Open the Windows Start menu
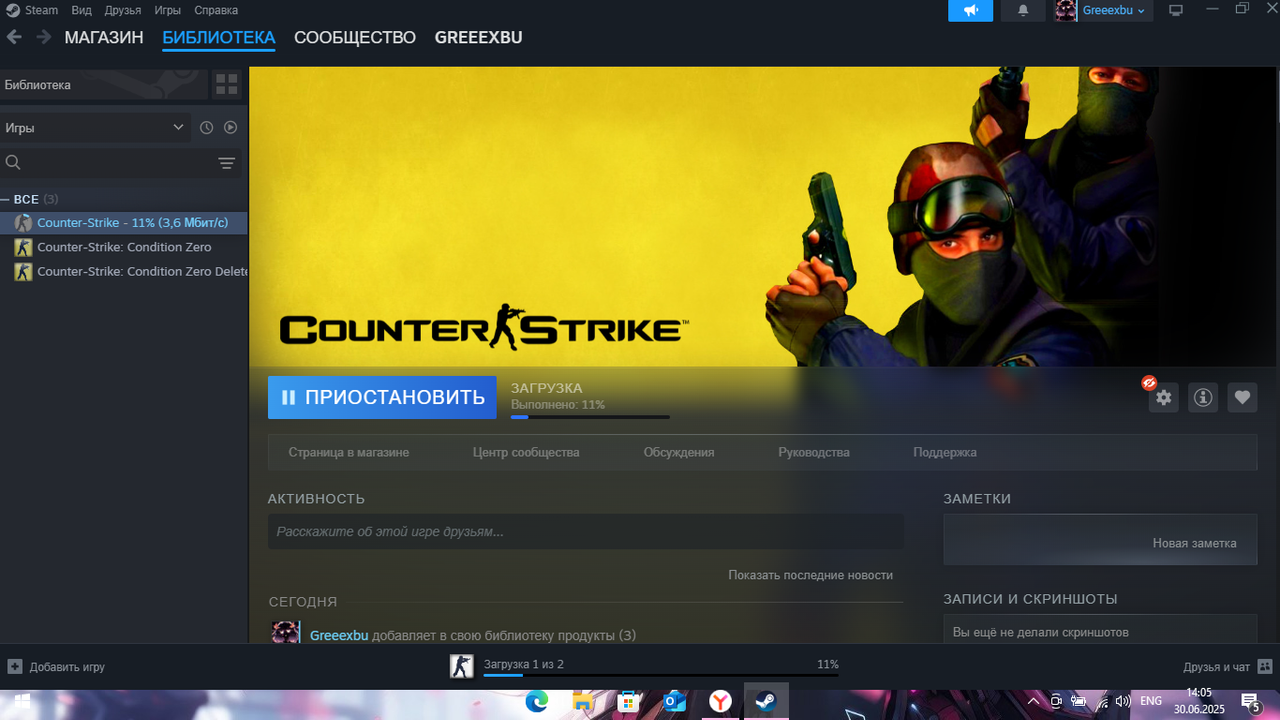This screenshot has height=720, width=1280. (21, 702)
